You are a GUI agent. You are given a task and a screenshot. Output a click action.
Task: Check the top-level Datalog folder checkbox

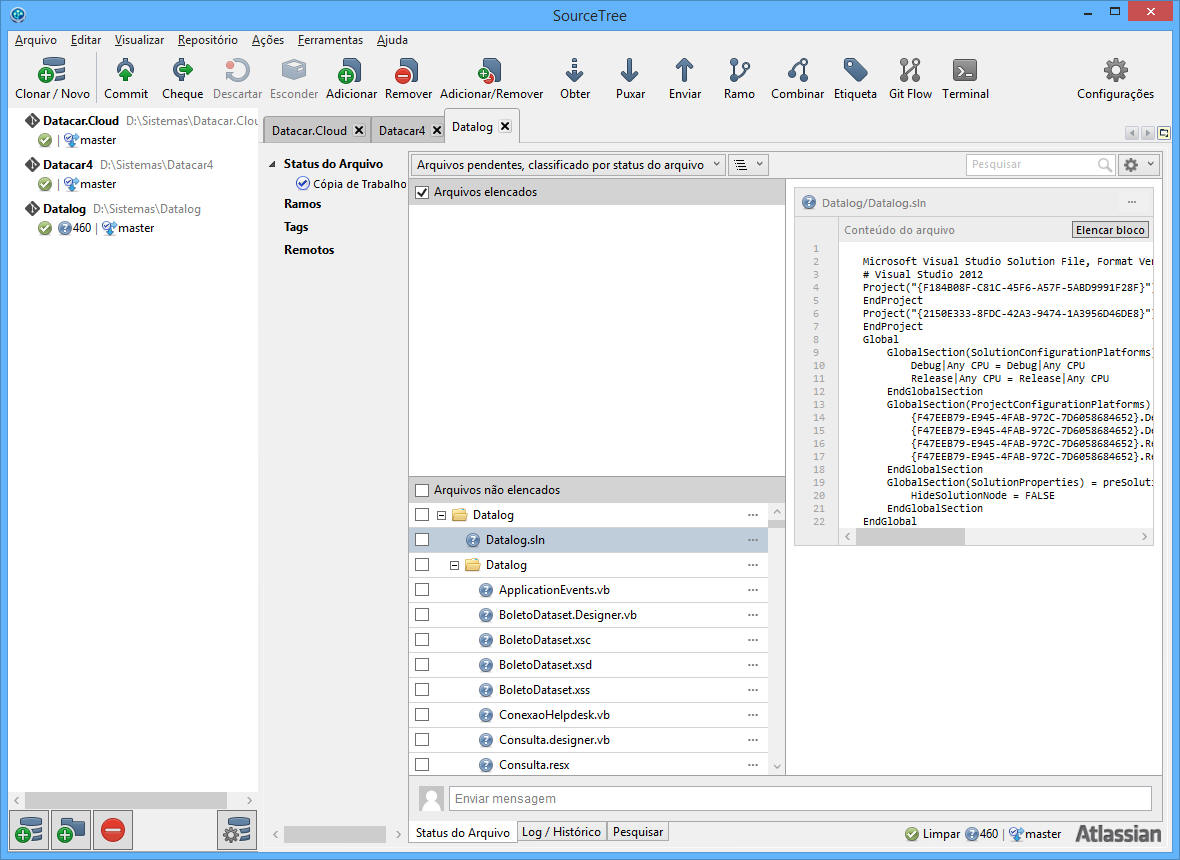tap(422, 515)
